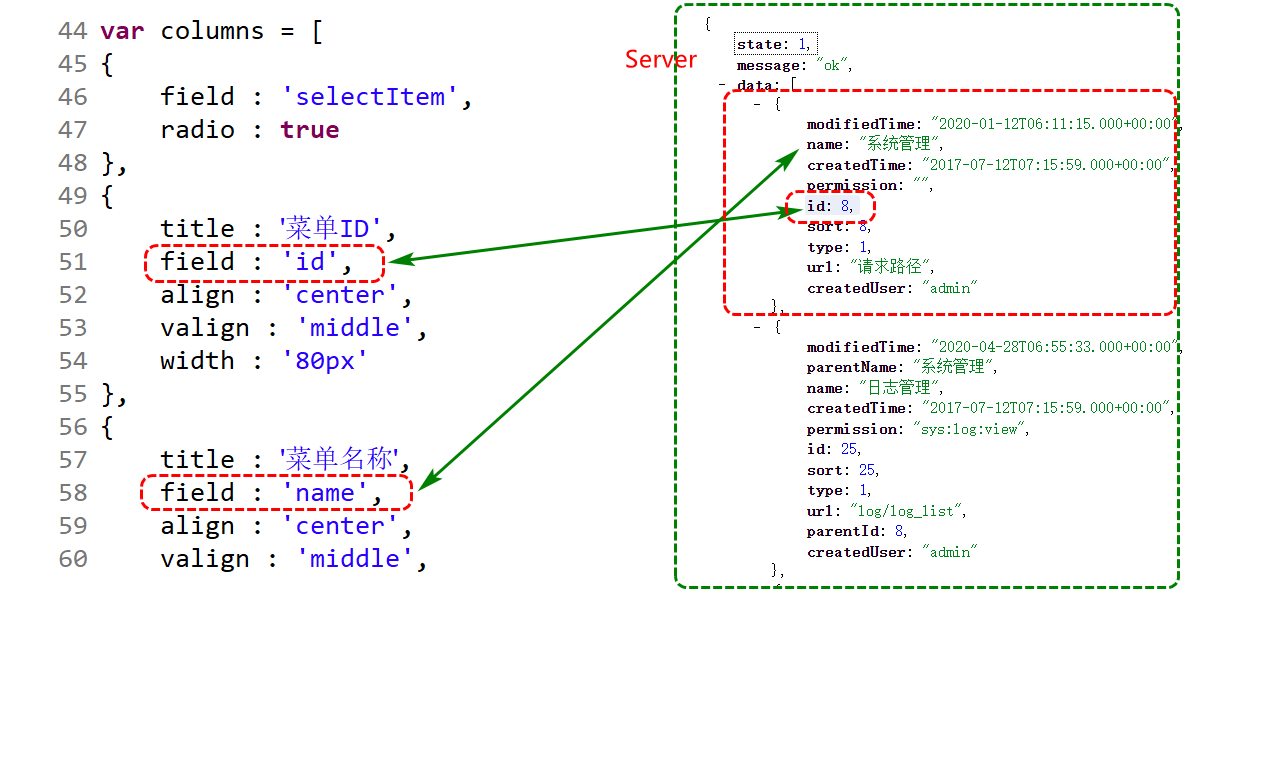Click the permission "sys:log:view" entry
The width and height of the screenshot is (1280, 768).
tap(919, 429)
